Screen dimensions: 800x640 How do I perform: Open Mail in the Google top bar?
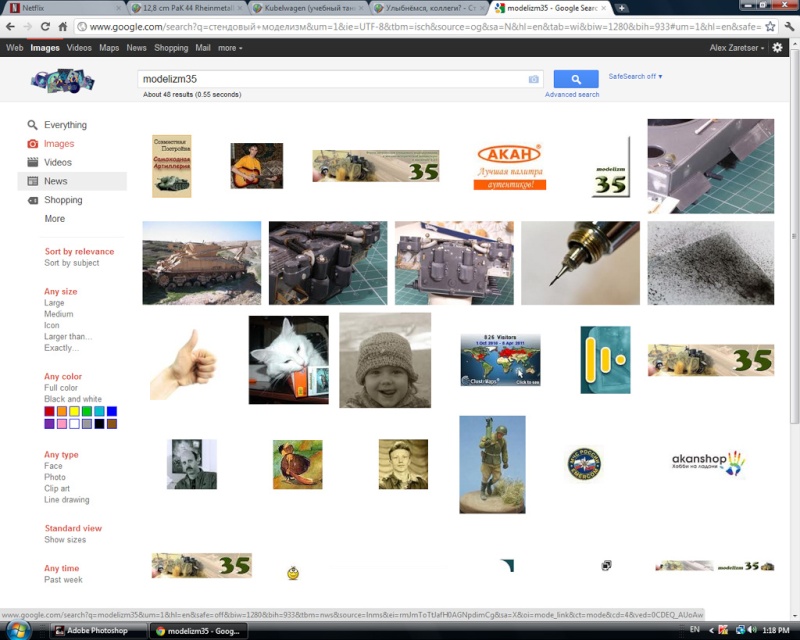click(203, 47)
